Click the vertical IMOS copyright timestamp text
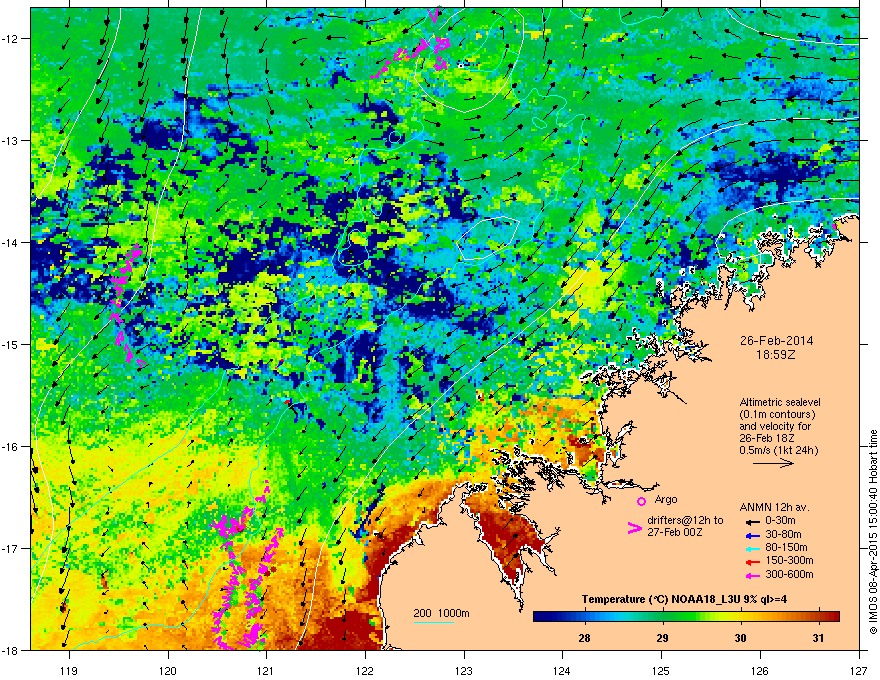This screenshot has width=880, height=680. coord(873,531)
